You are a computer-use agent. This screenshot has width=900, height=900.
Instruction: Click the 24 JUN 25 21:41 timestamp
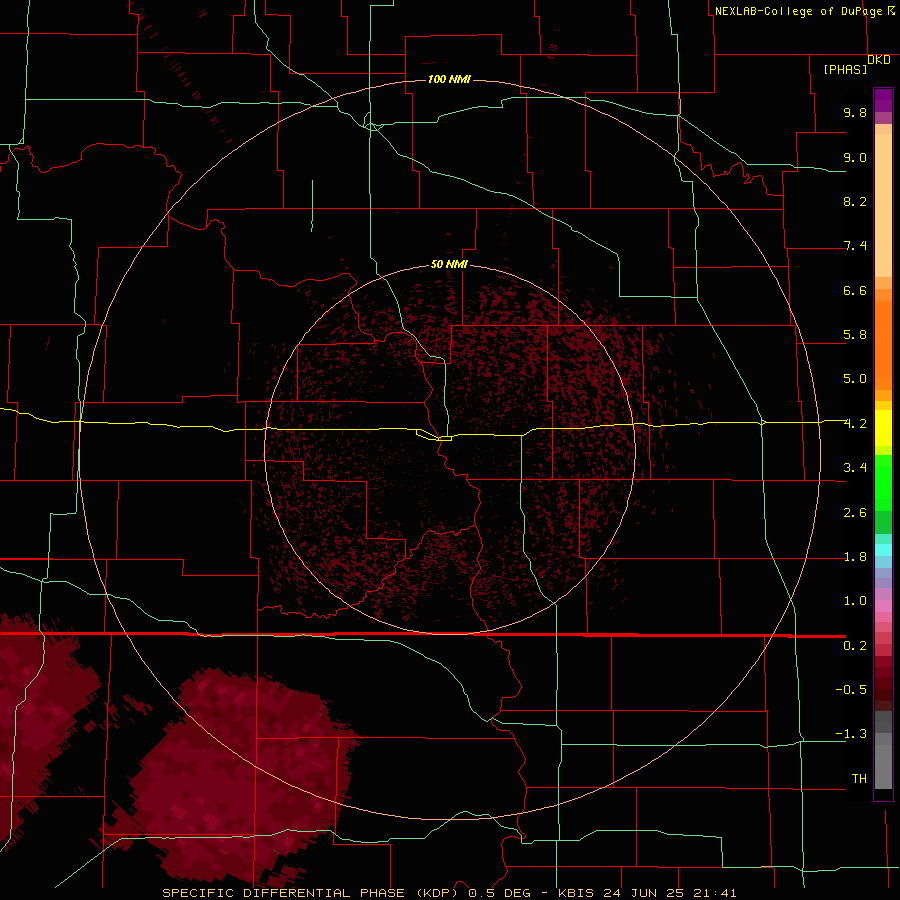[x=672, y=893]
